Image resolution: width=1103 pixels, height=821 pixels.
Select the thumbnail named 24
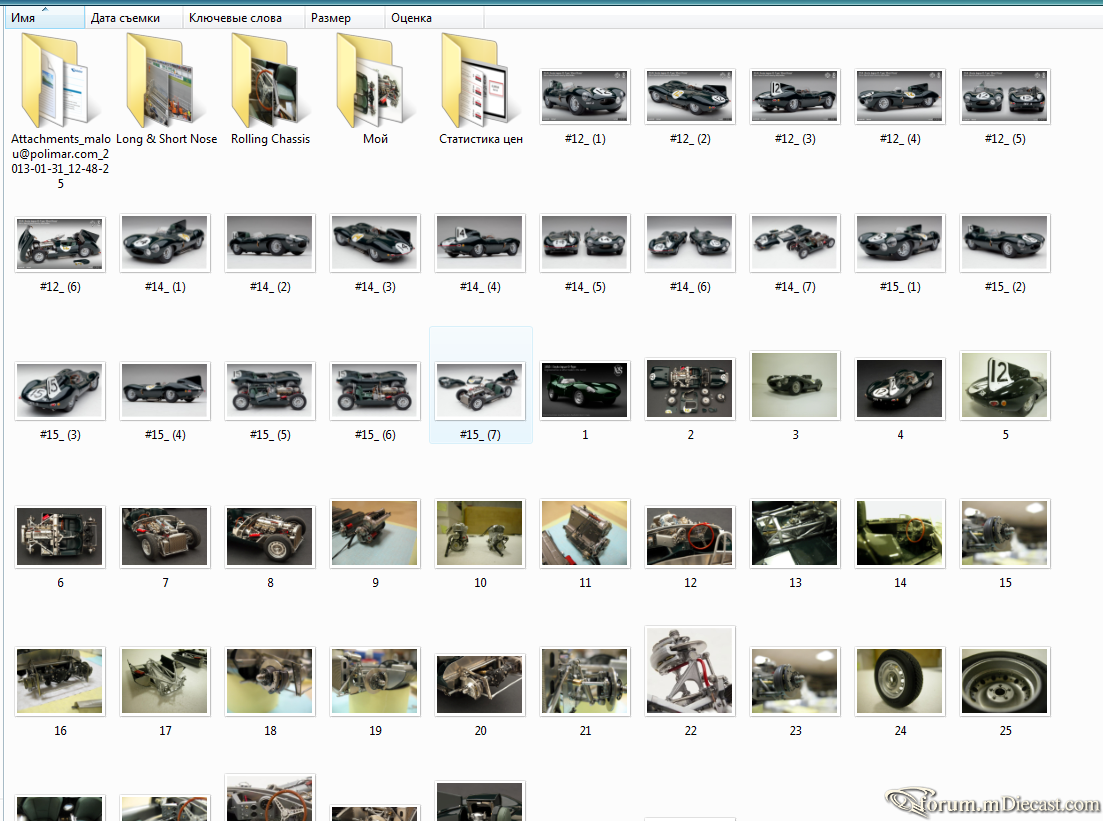coord(900,682)
